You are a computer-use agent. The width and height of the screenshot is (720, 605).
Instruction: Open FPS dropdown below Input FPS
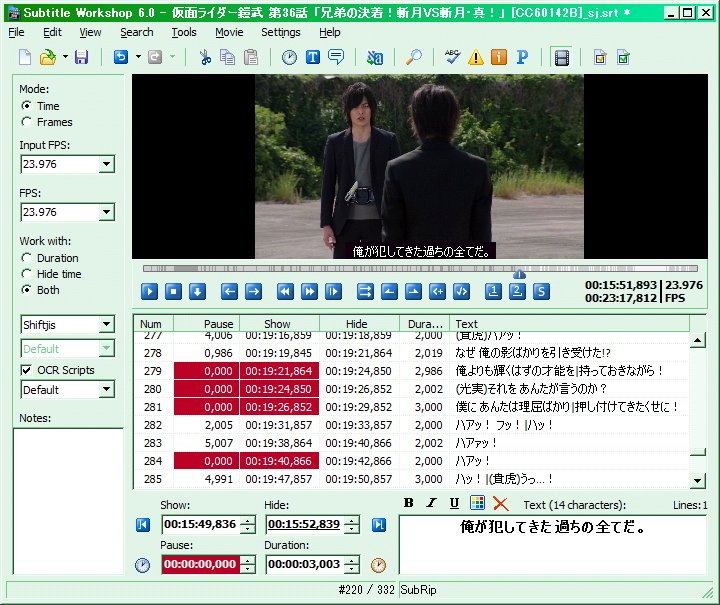pos(107,212)
